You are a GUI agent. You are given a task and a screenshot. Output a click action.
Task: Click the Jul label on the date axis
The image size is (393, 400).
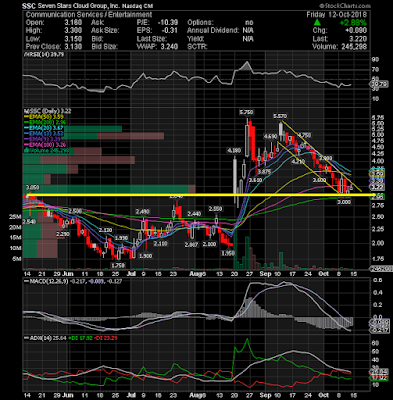131,274
